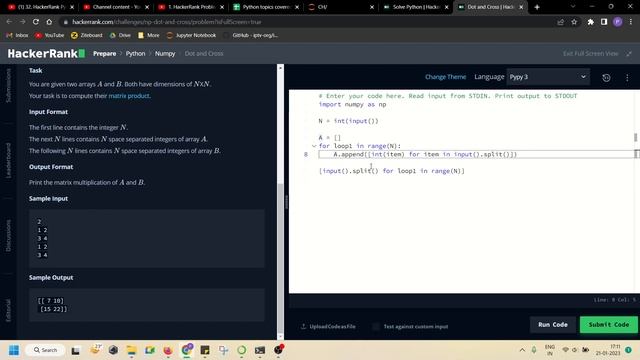
Task: Open the More bookmarks folder
Action: point(149,35)
